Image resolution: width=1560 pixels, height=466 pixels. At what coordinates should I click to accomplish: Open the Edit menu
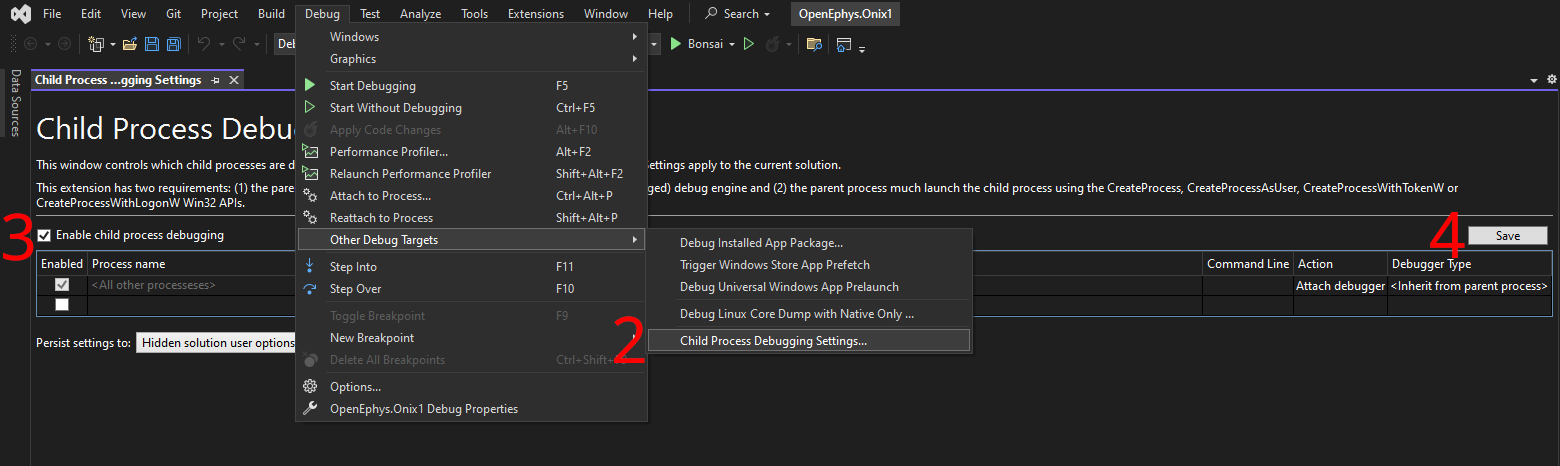(91, 14)
